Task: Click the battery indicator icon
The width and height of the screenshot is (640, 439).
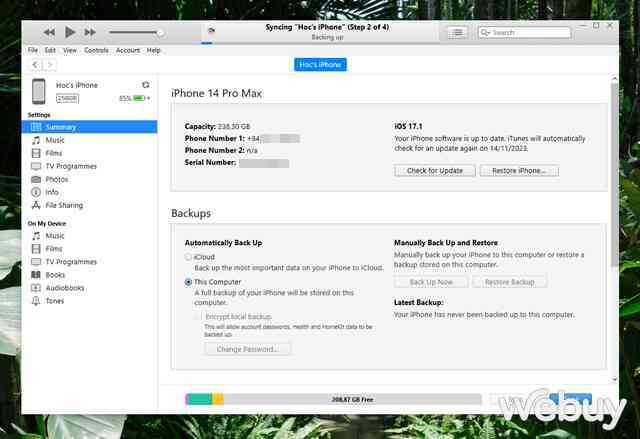Action: click(x=139, y=98)
